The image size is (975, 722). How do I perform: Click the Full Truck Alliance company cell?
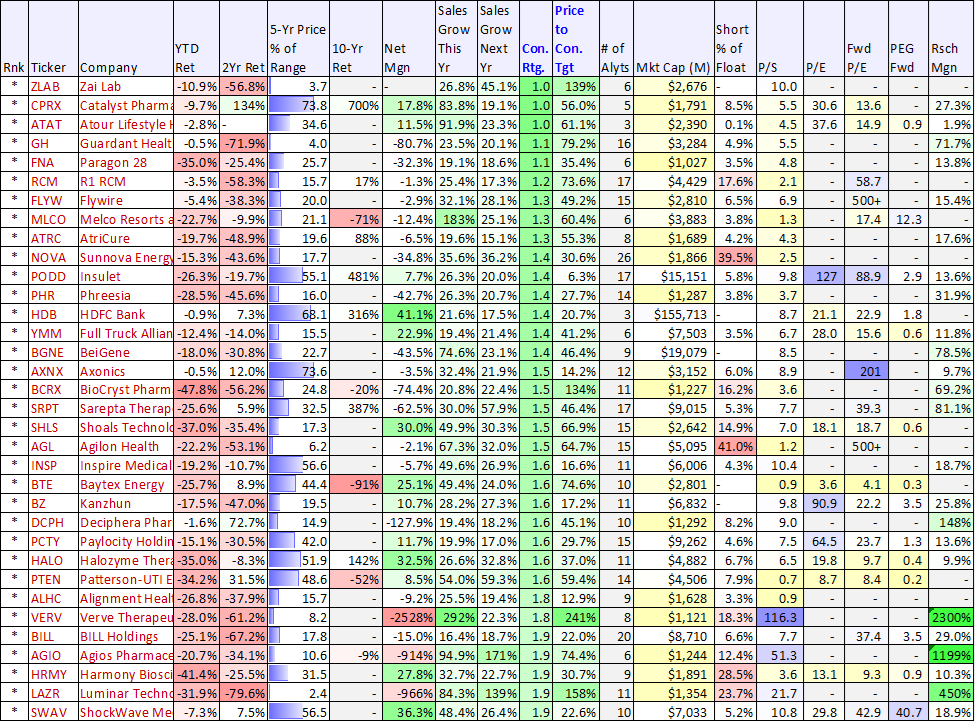126,333
